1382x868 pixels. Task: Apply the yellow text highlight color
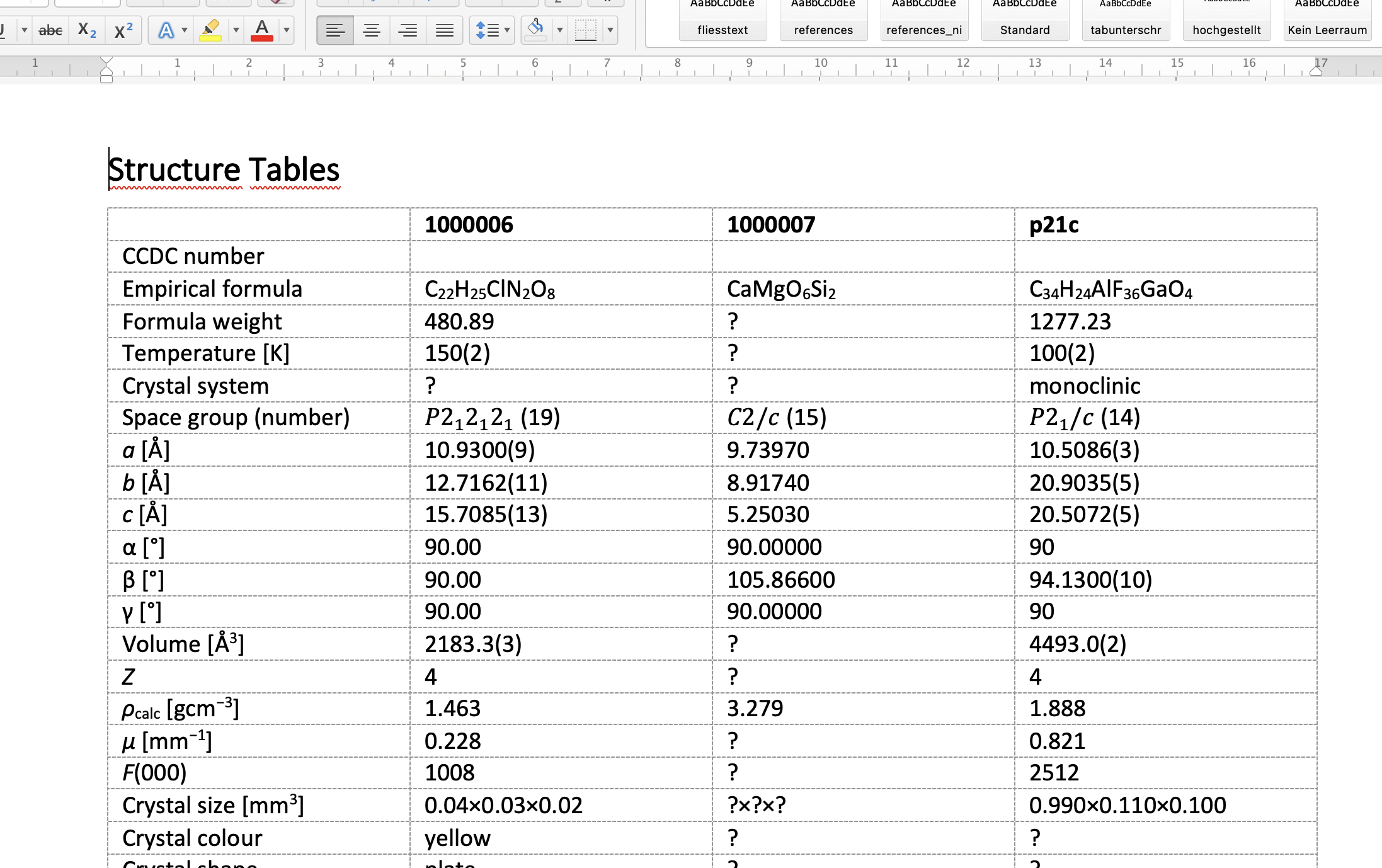point(210,30)
